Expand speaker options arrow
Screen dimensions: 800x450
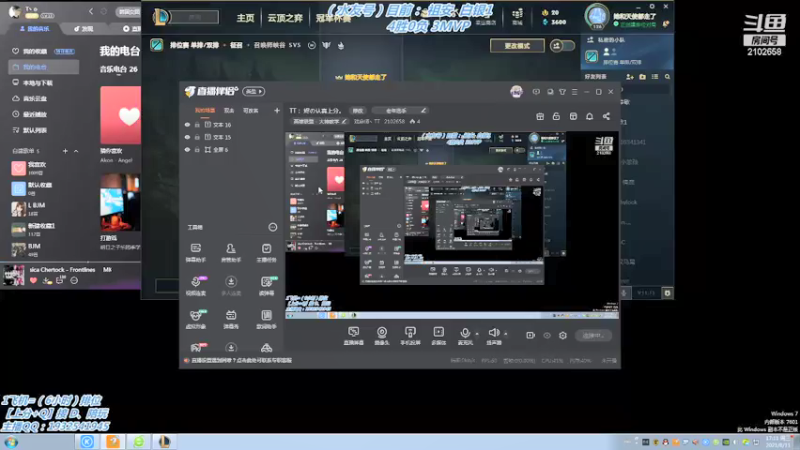506,334
